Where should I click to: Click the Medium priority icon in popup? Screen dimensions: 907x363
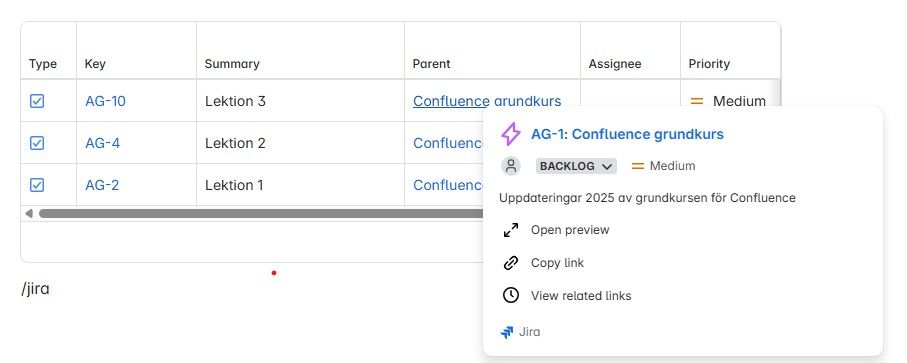[637, 166]
